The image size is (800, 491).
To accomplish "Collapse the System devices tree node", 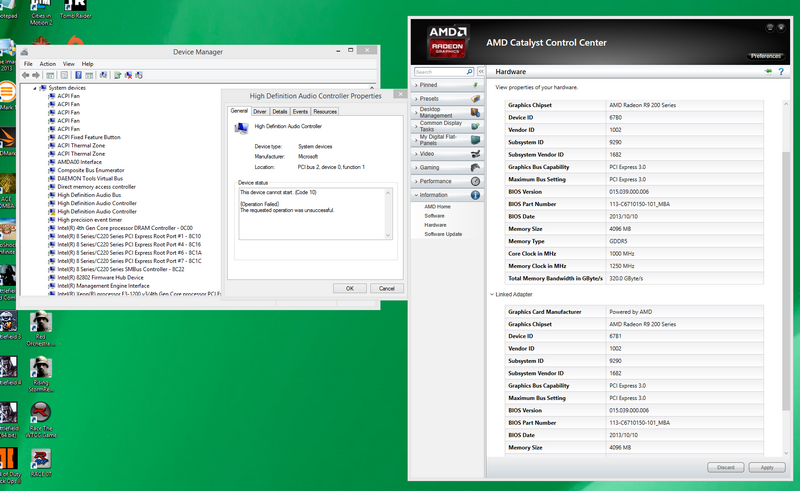I will (35, 88).
